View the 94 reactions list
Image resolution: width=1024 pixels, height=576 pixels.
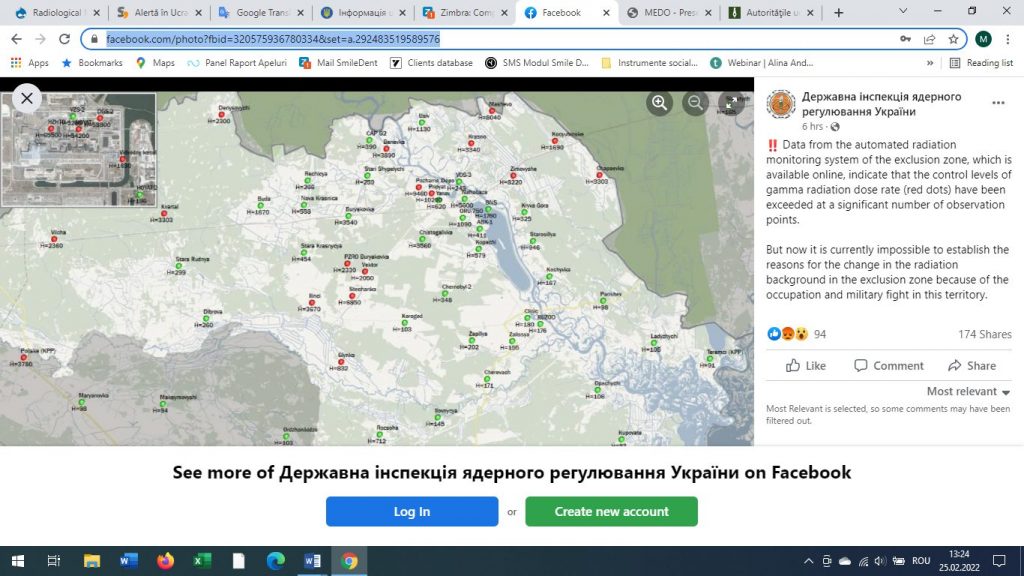(797, 334)
